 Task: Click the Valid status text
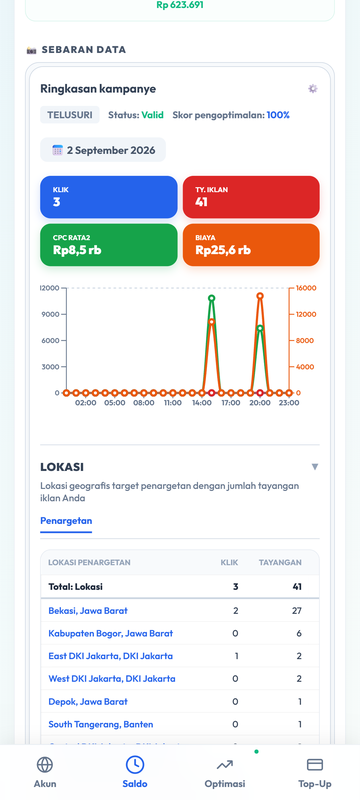coord(152,115)
